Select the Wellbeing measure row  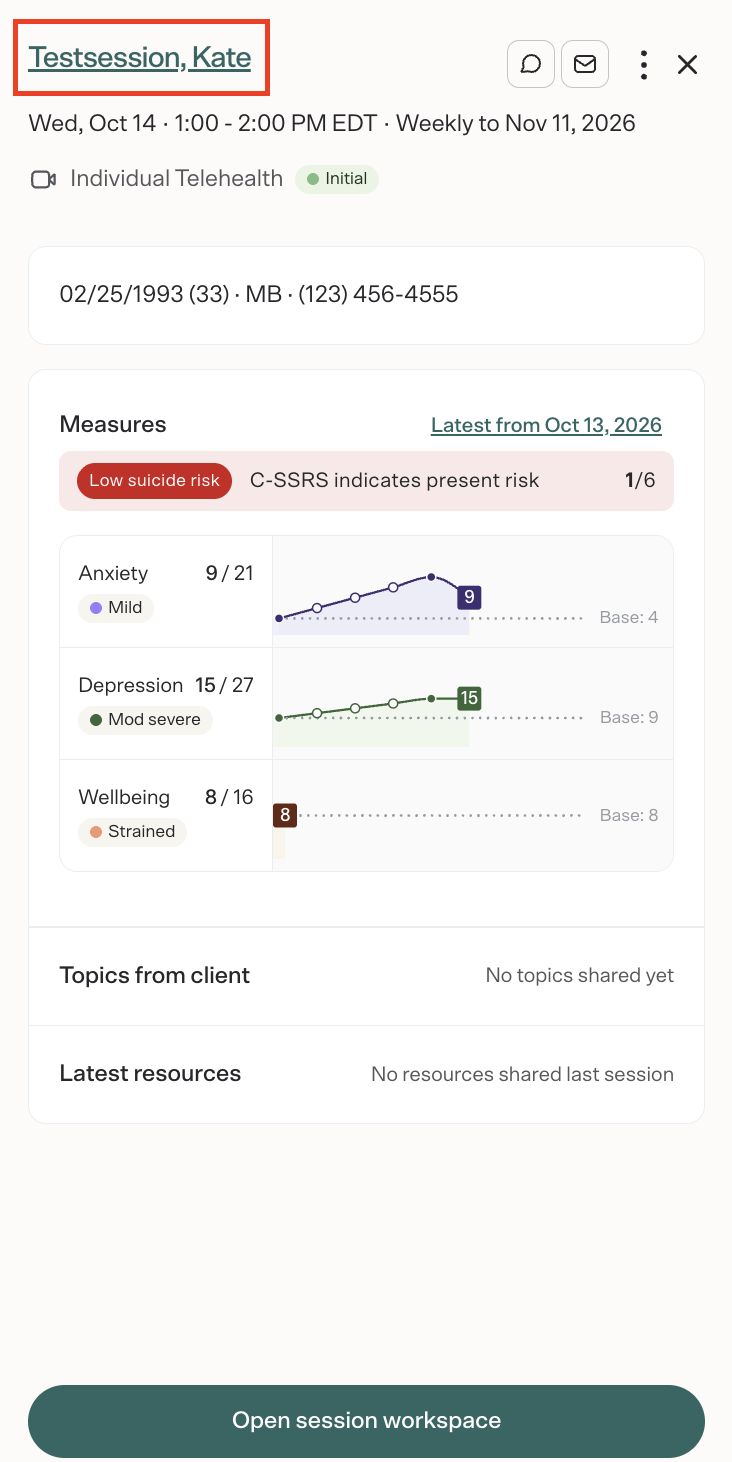click(x=366, y=816)
